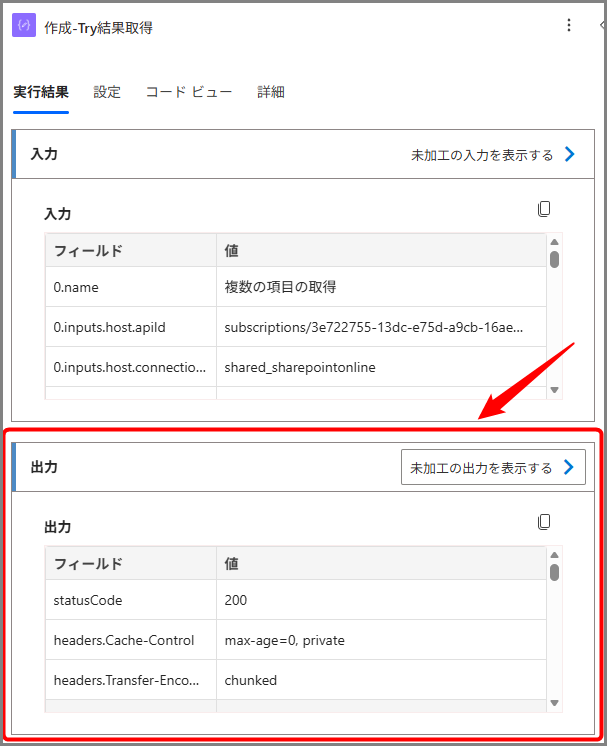607x746 pixels.
Task: Open the 設定 tab
Action: point(107,92)
